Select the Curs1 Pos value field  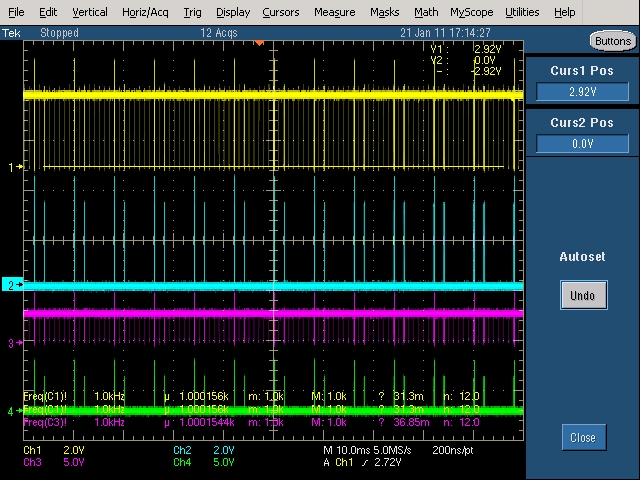pyautogui.click(x=582, y=91)
